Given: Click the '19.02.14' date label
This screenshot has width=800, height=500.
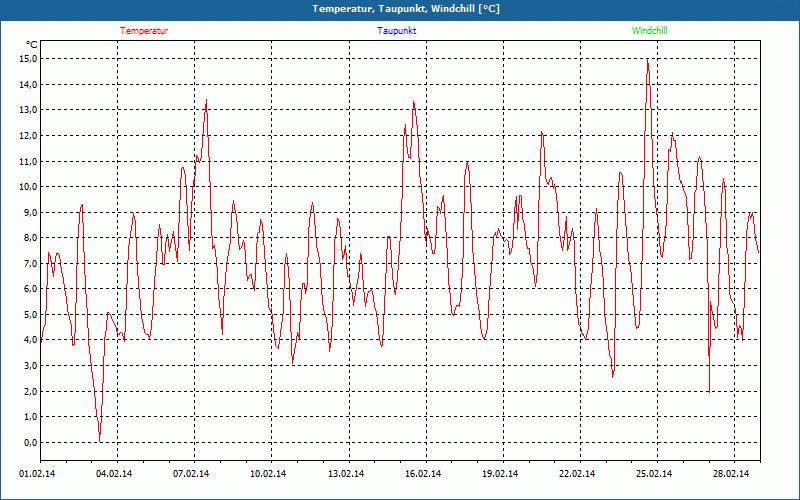Looking at the screenshot, I should (500, 474).
